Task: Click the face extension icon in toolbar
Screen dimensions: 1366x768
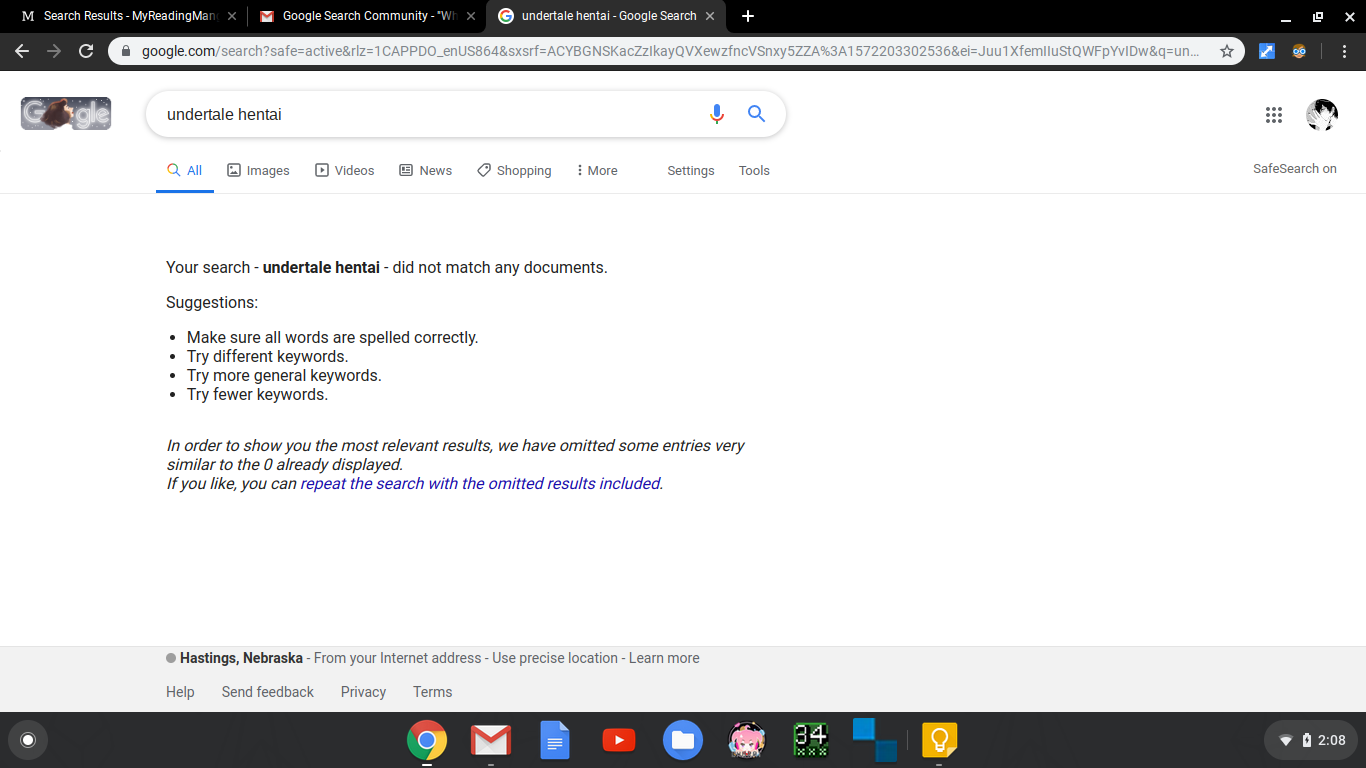Action: pyautogui.click(x=1299, y=51)
